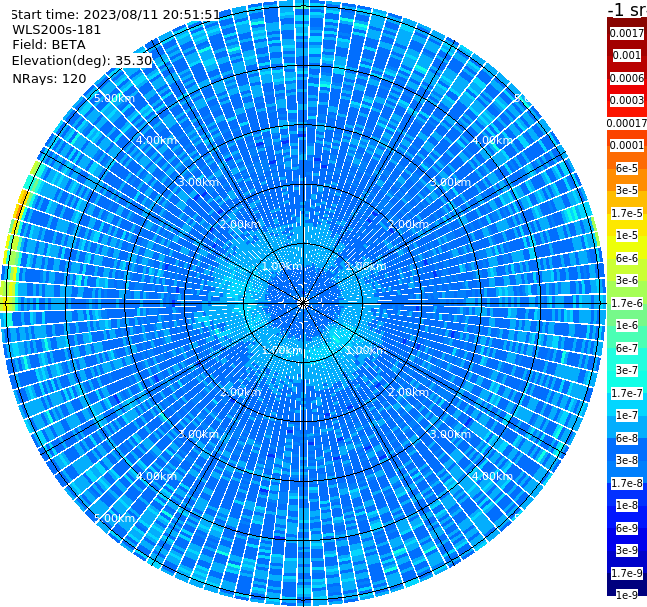Select the 1e-6 green colorbar level
The height and width of the screenshot is (607, 647).
point(627,325)
